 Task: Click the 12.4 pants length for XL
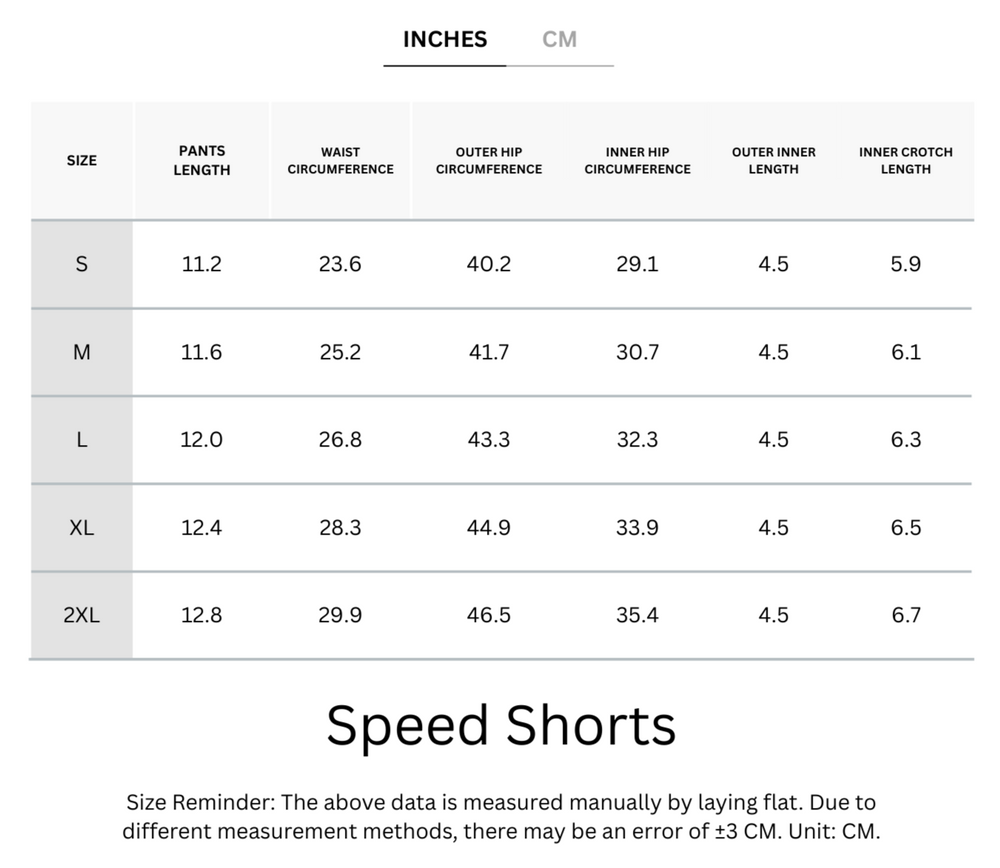click(x=202, y=528)
